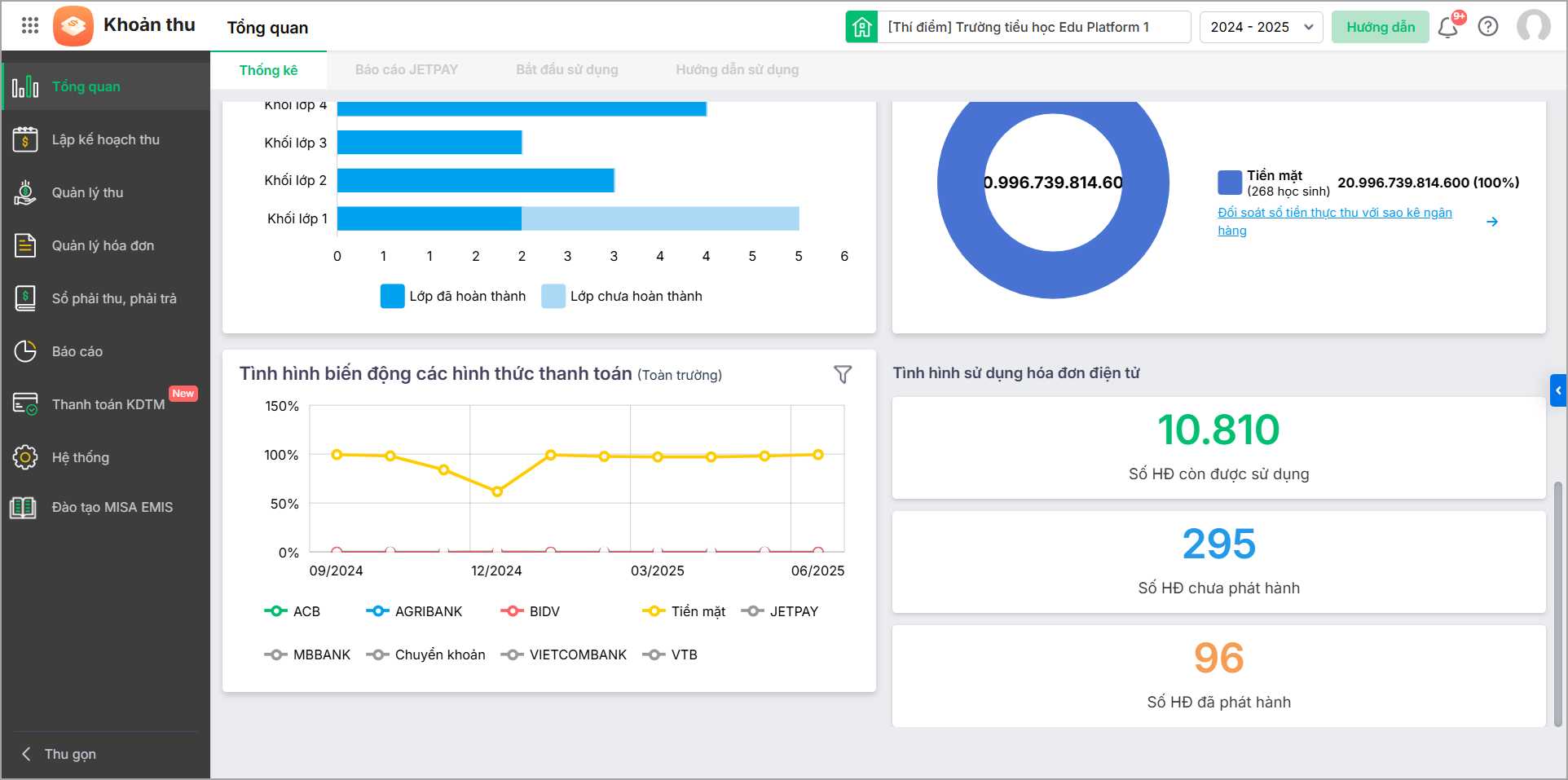Image resolution: width=1568 pixels, height=780 pixels.
Task: Open the 2024 - 2025 school year dropdown
Action: click(x=1261, y=27)
